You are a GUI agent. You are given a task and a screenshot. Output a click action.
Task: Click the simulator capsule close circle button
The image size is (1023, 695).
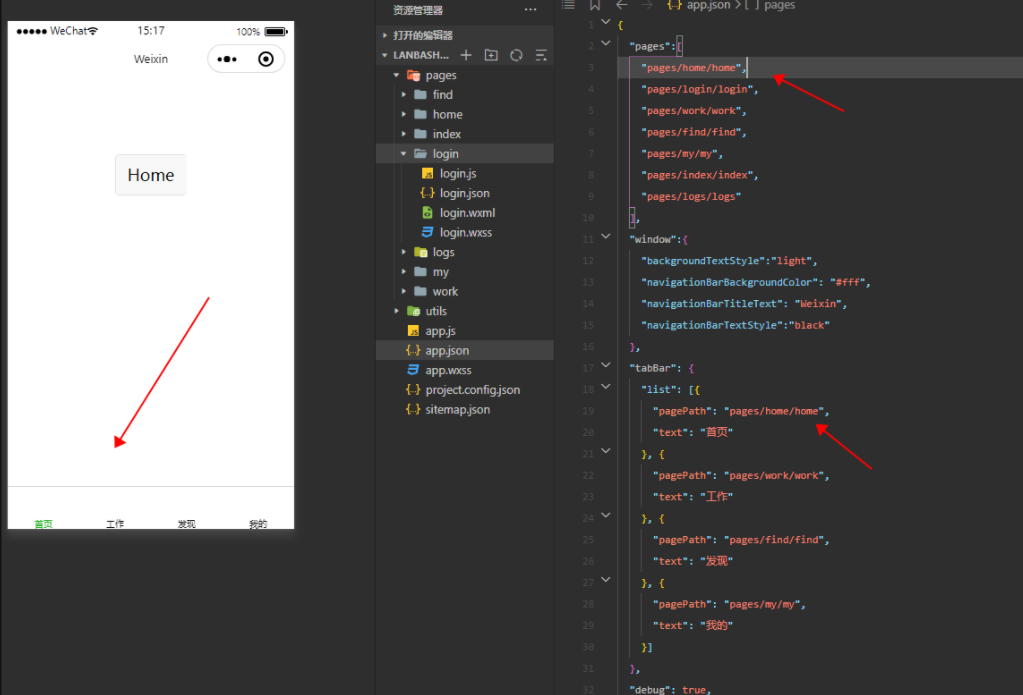click(x=266, y=59)
